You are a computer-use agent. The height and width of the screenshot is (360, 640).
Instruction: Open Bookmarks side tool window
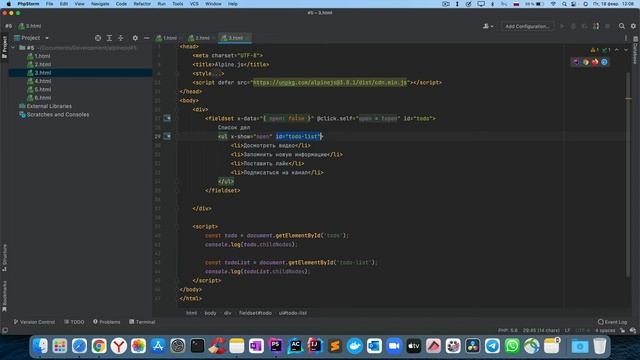(4, 296)
